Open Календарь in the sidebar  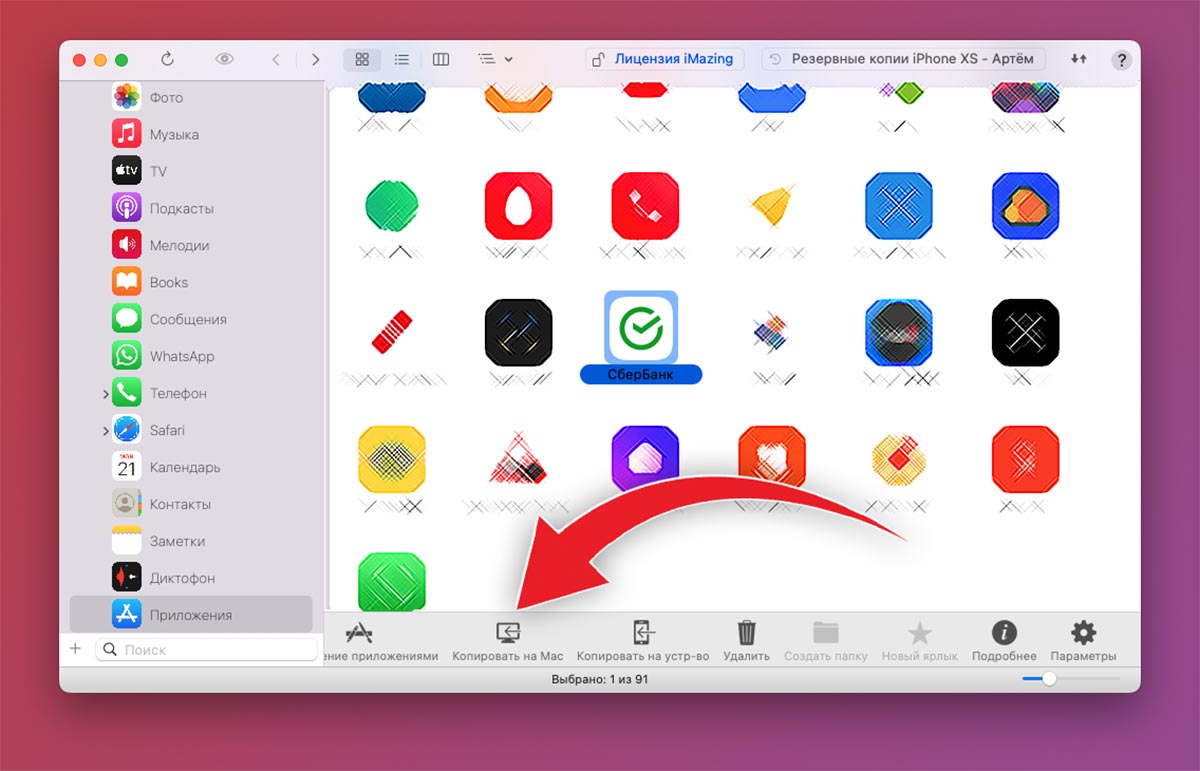pos(190,467)
